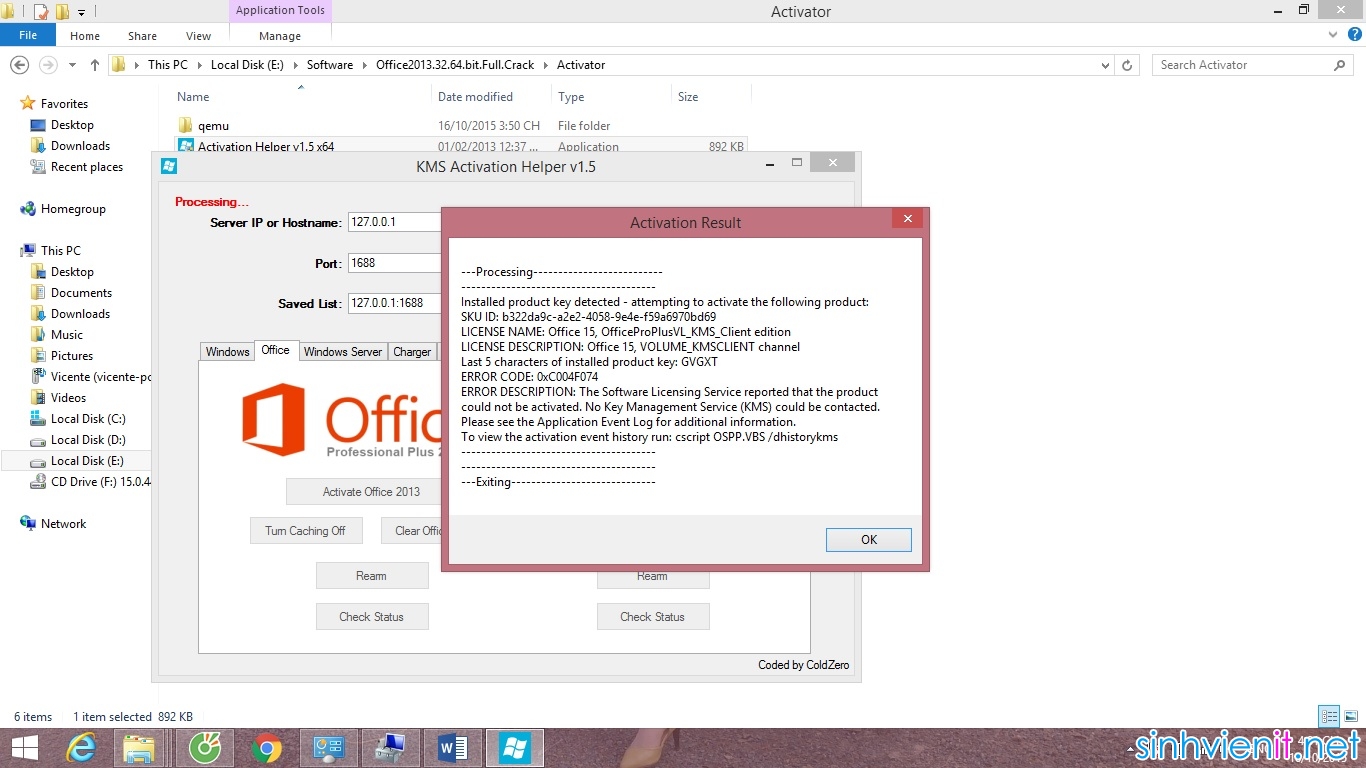
Task: Expand the ribbon using the chevron
Action: point(1332,34)
